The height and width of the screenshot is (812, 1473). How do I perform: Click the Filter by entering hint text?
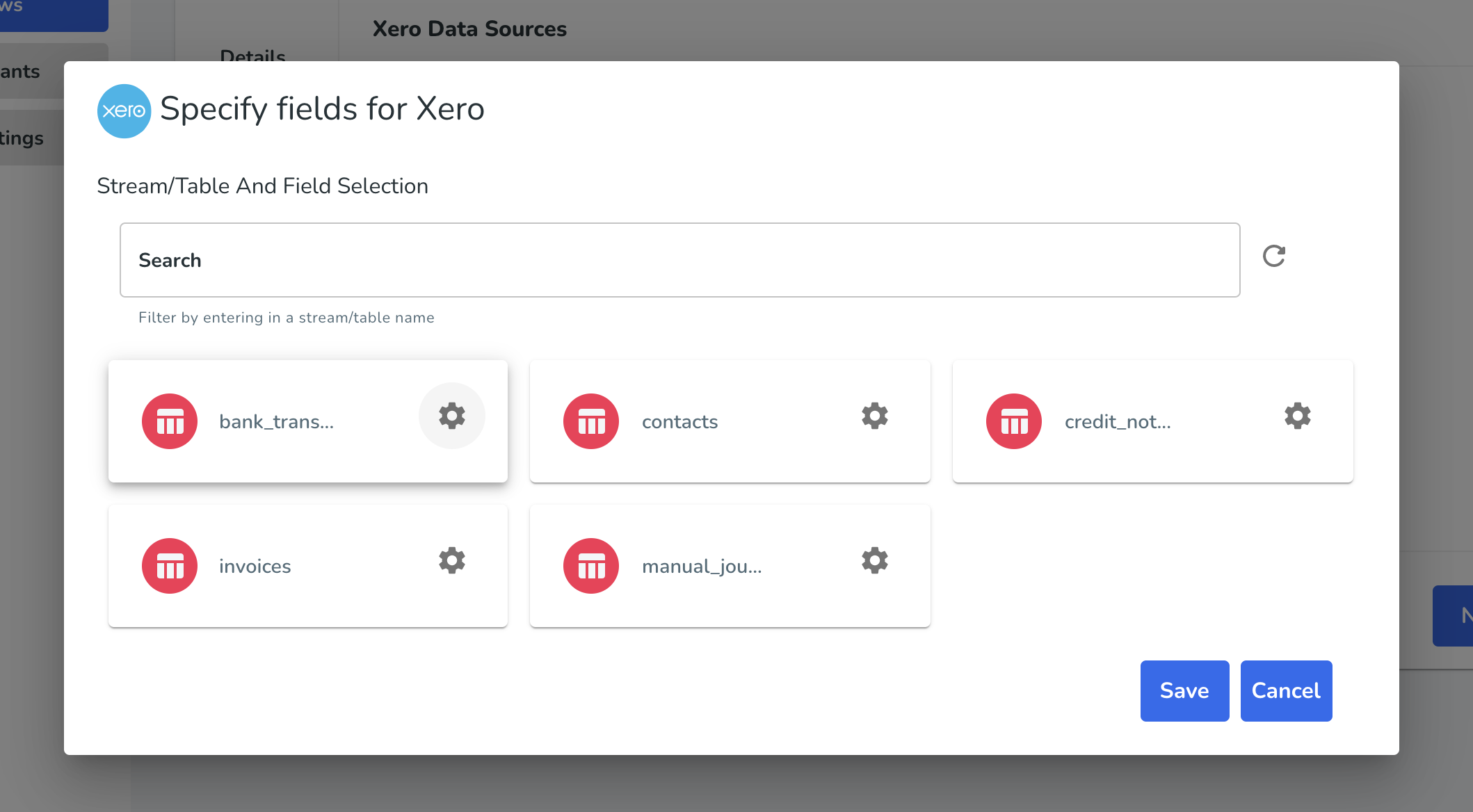286,318
